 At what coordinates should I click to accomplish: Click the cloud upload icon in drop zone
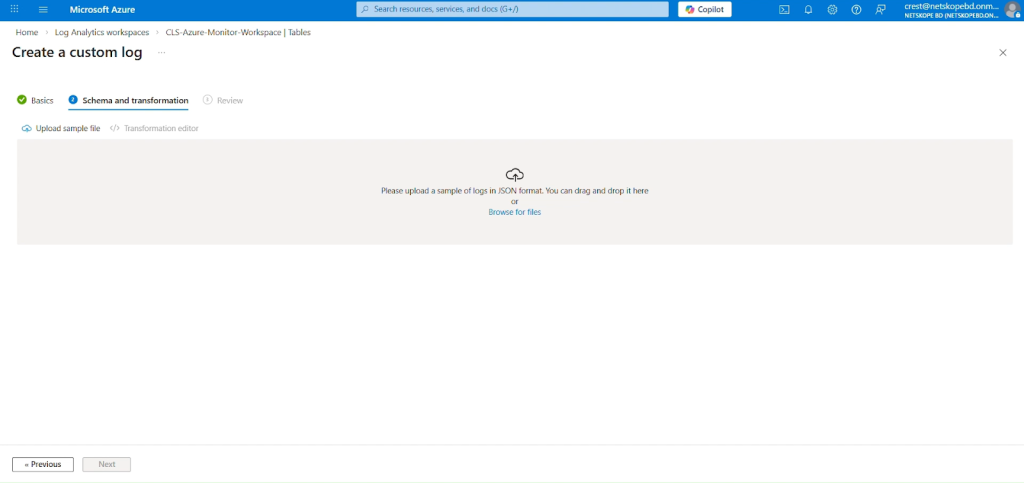click(515, 174)
